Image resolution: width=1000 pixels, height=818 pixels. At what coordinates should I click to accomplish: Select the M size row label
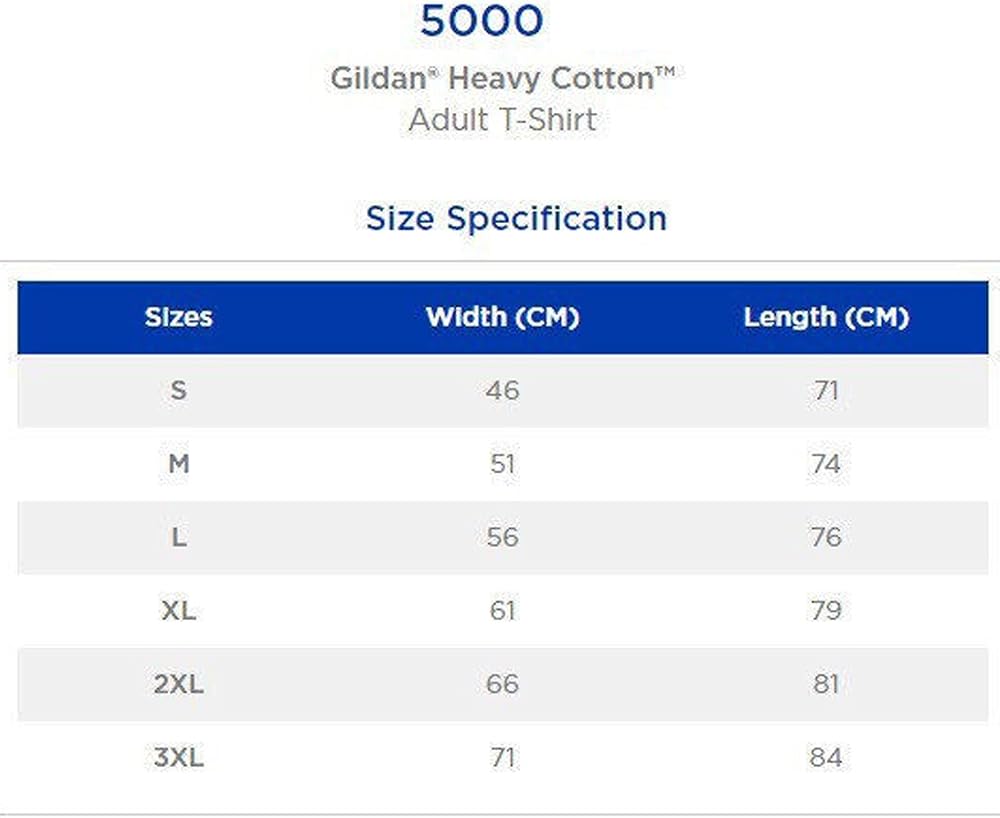(x=179, y=464)
